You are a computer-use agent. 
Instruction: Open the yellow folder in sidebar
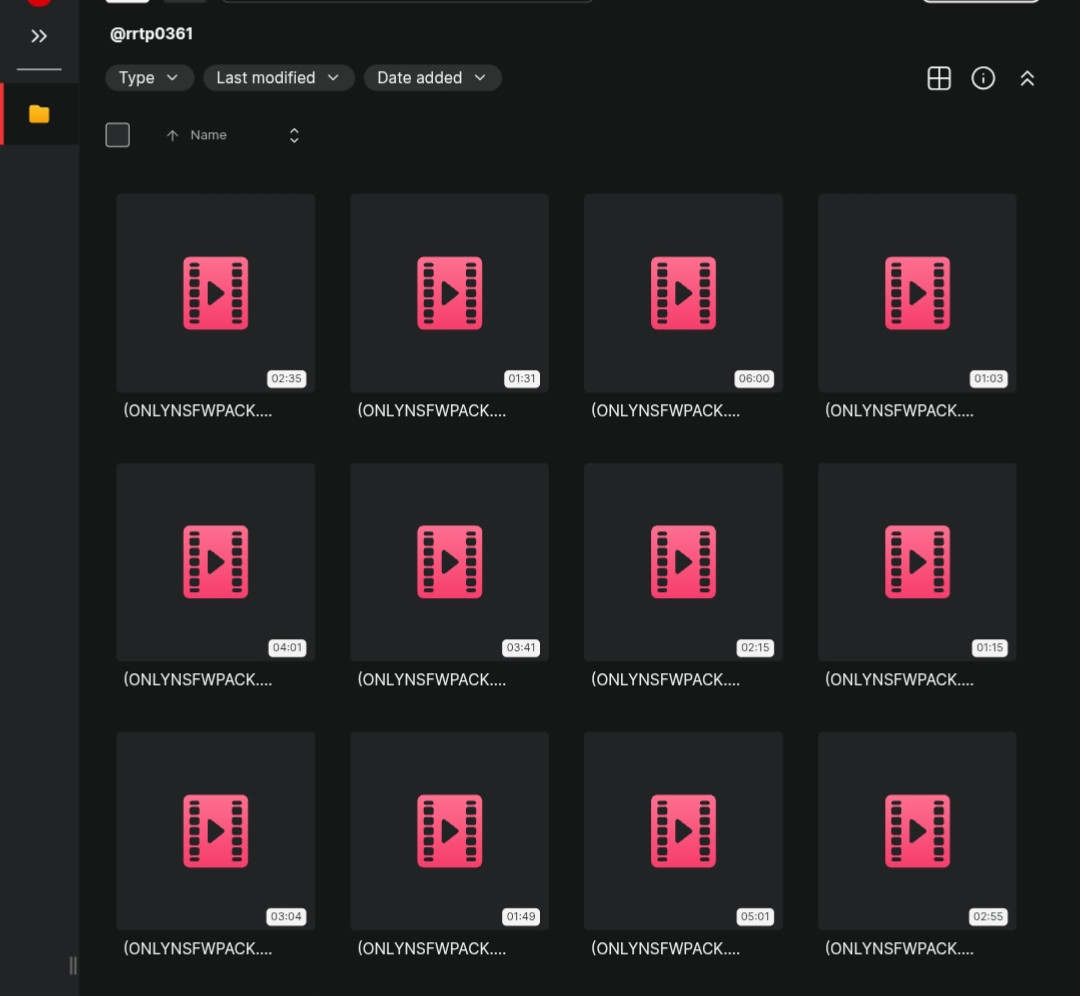[39, 114]
